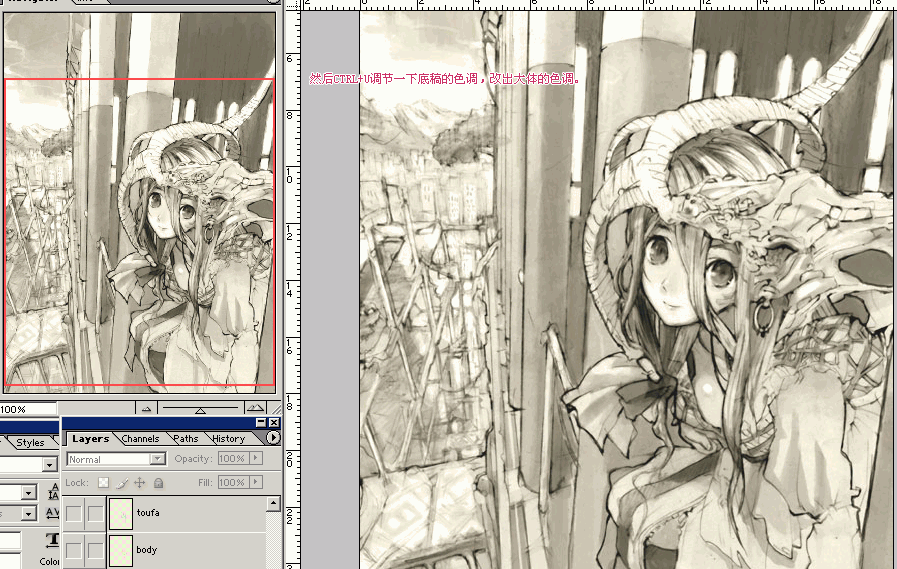Toggle lock image pixels brush icon
This screenshot has height=569, width=897.
point(122,483)
